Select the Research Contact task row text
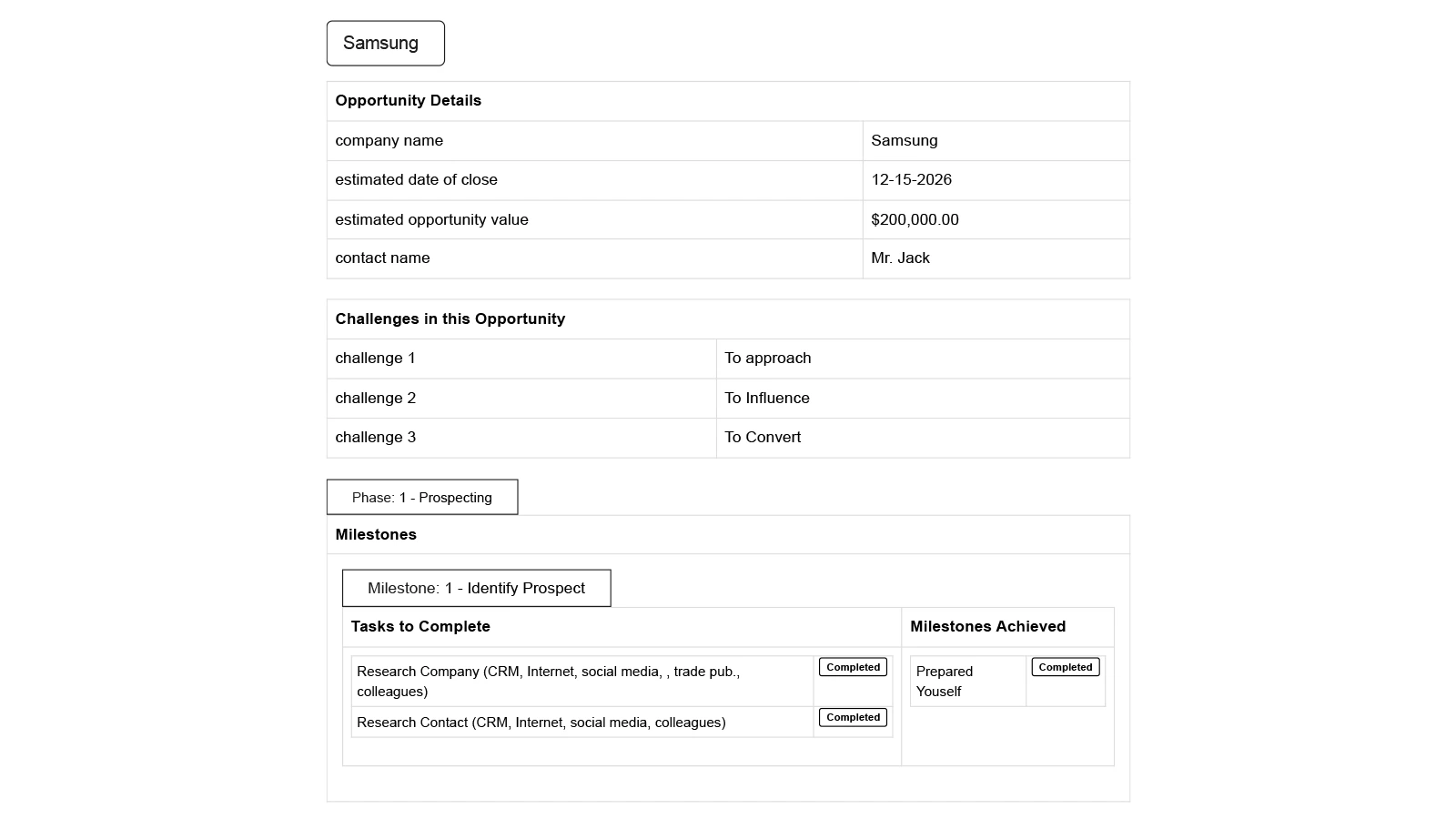Viewport: 1456px width, 819px height. tap(541, 723)
